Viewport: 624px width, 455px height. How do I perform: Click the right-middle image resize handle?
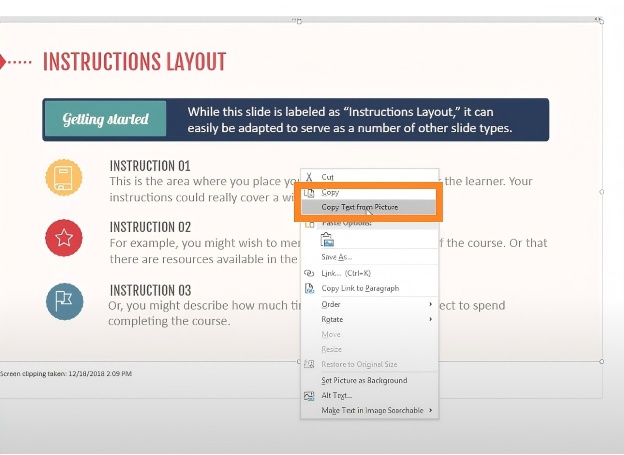coord(602,192)
